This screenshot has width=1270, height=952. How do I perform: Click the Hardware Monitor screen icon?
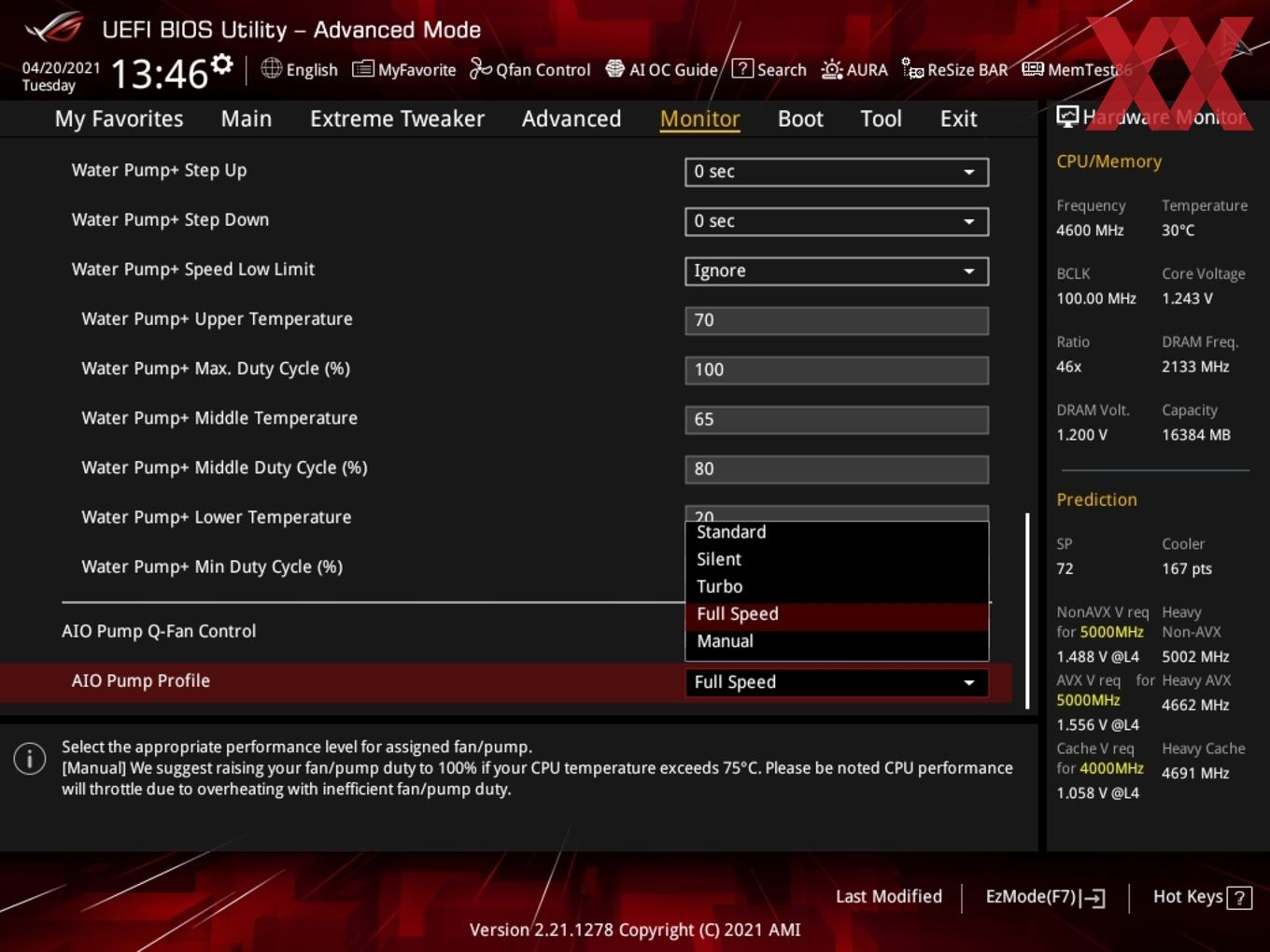1067,117
